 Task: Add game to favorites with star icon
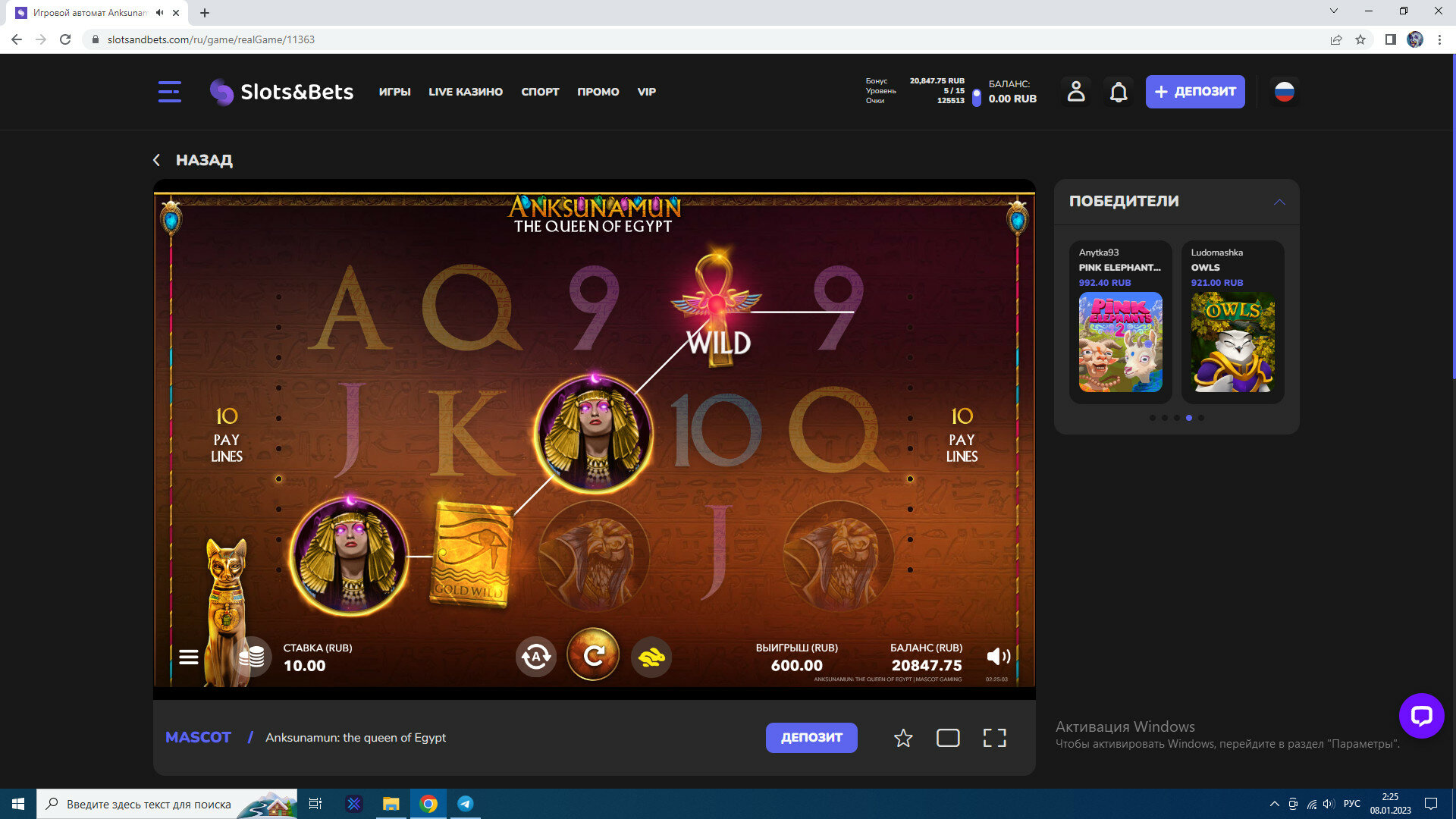[x=902, y=738]
